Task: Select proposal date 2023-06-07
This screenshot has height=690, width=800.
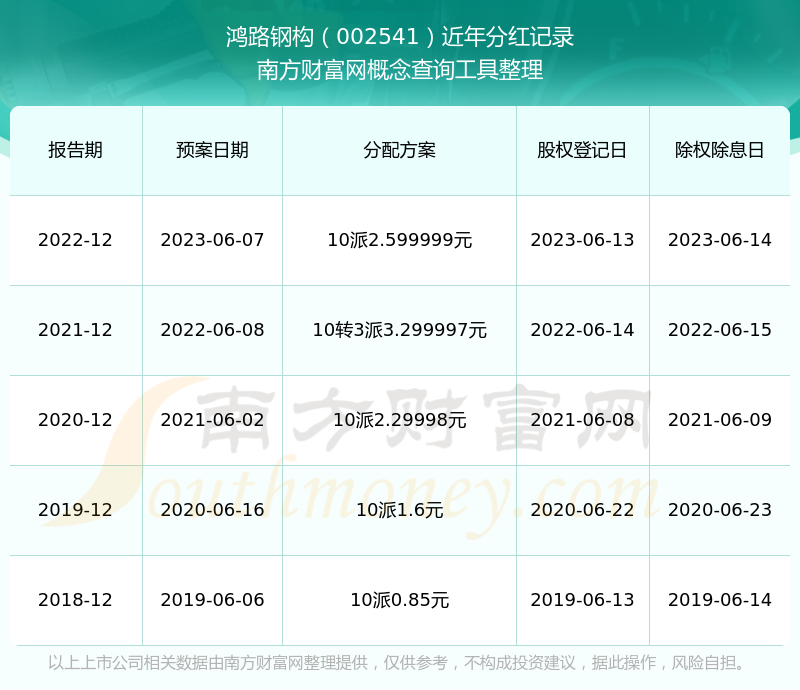Action: click(x=212, y=240)
